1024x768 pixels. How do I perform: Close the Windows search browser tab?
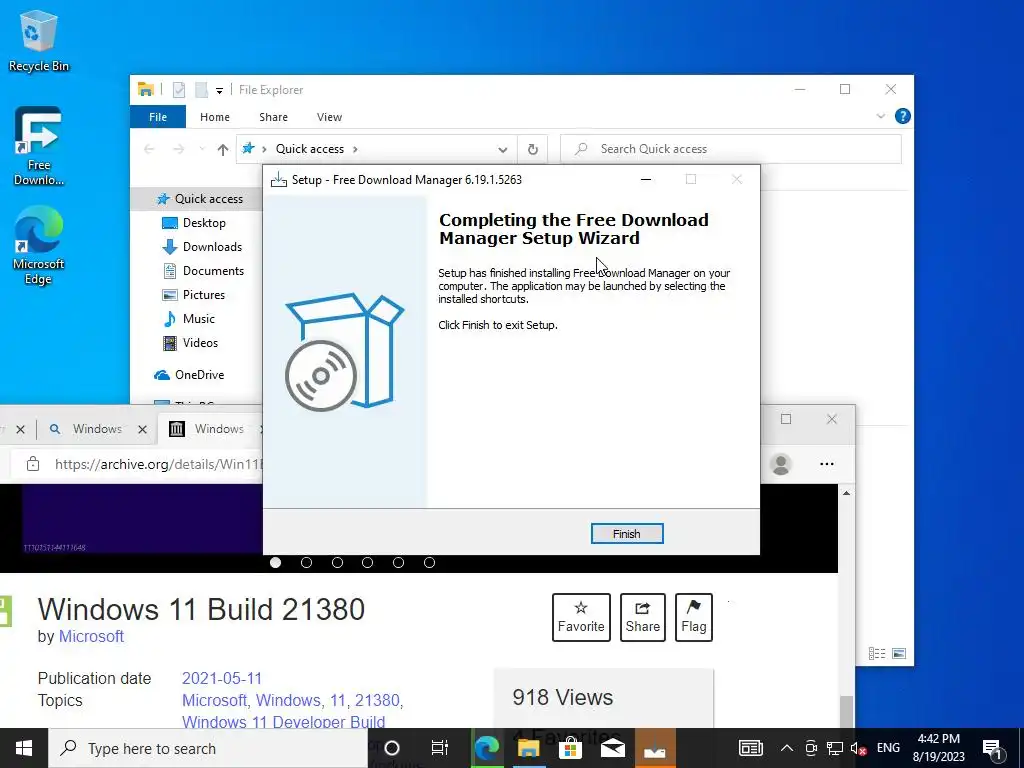point(142,430)
